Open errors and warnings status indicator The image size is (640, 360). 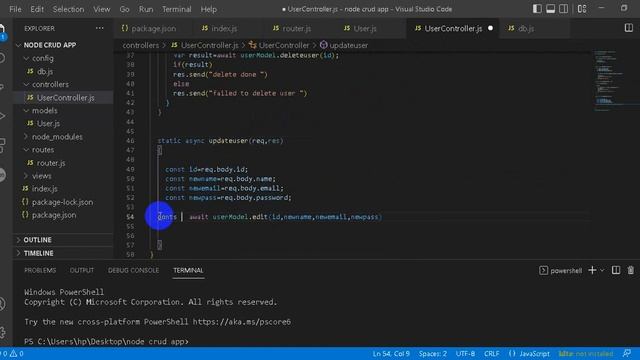pyautogui.click(x=12, y=354)
